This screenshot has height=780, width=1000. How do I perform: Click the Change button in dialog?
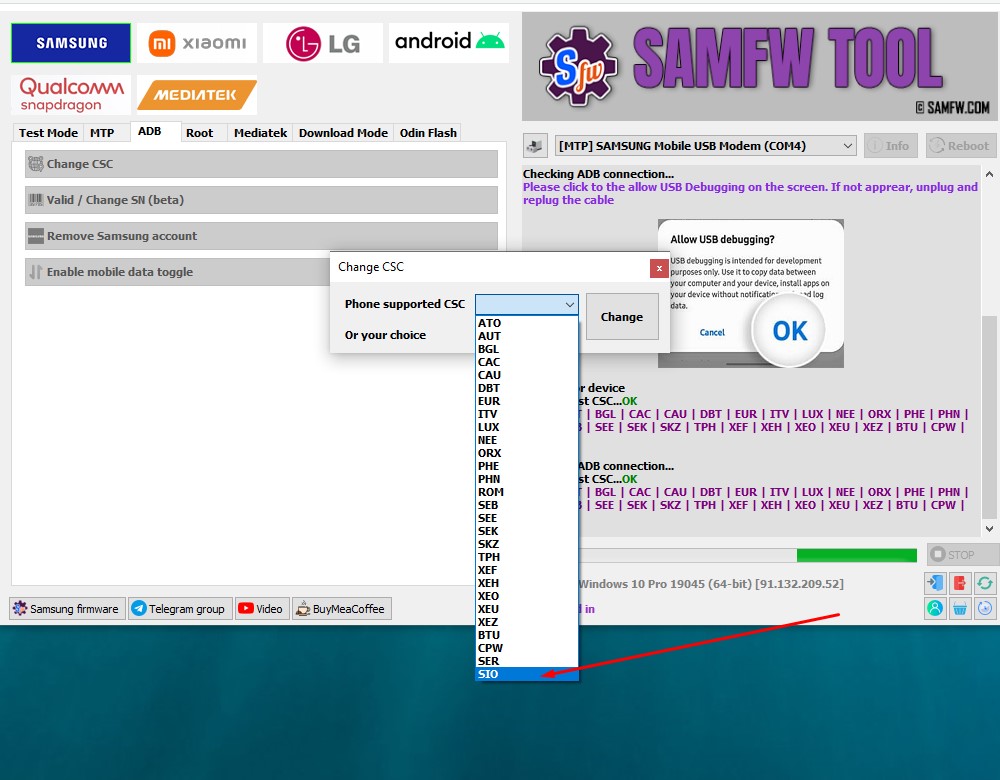click(x=622, y=317)
